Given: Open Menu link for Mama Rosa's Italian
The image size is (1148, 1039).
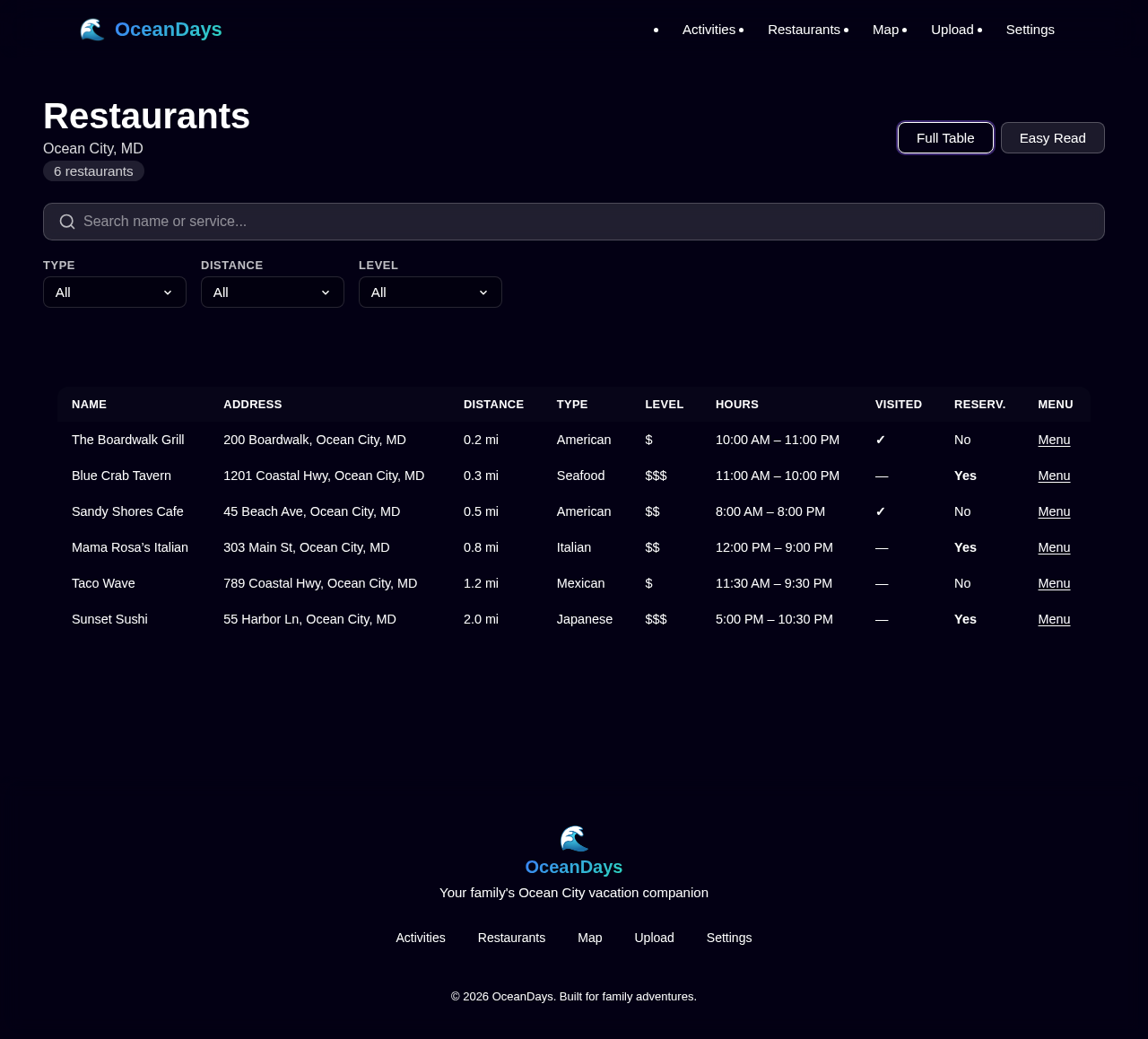Looking at the screenshot, I should click(x=1054, y=547).
